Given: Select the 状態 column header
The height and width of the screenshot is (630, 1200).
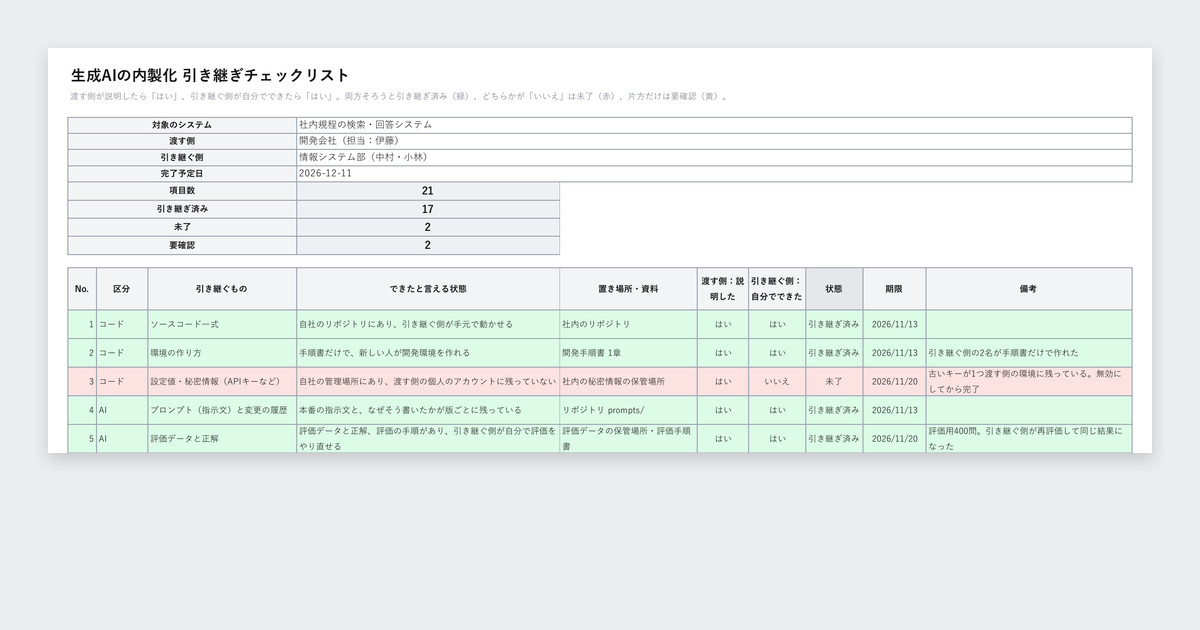Looking at the screenshot, I should [x=834, y=289].
